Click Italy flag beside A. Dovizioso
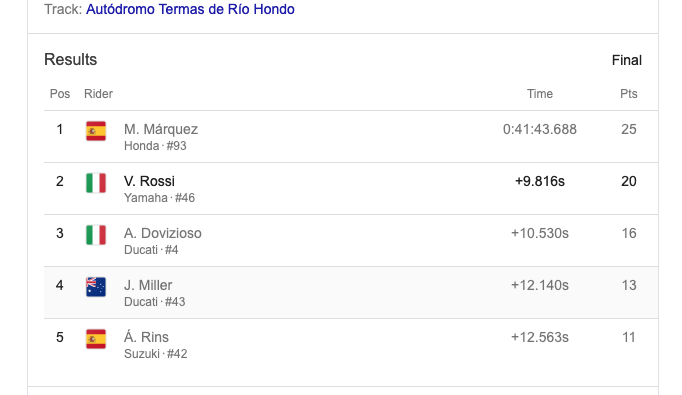 [x=96, y=235]
